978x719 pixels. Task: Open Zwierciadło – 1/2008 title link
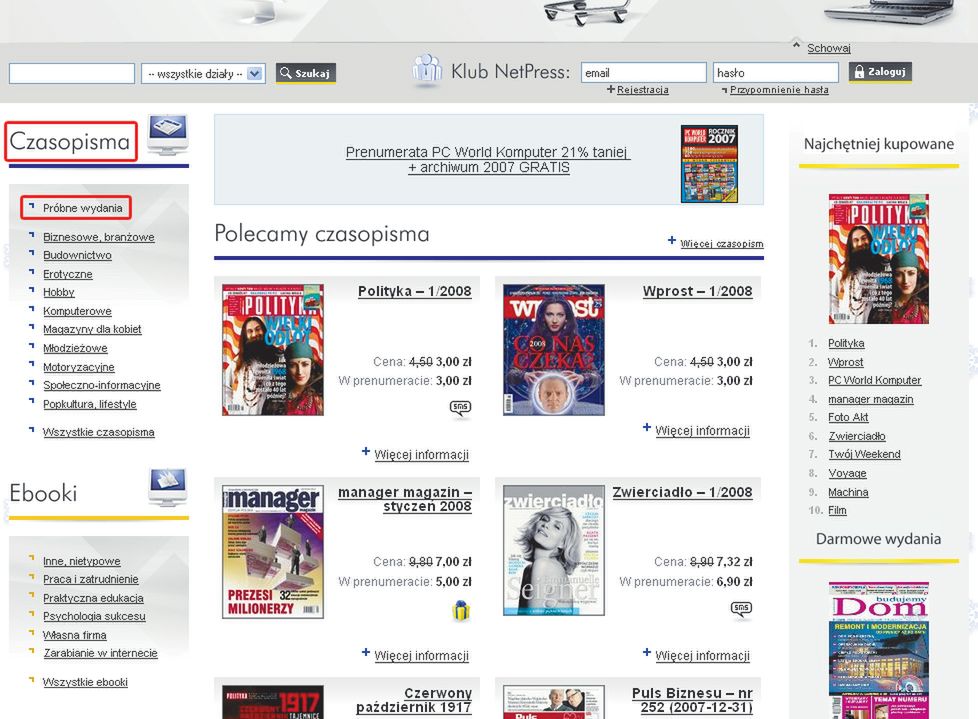682,492
